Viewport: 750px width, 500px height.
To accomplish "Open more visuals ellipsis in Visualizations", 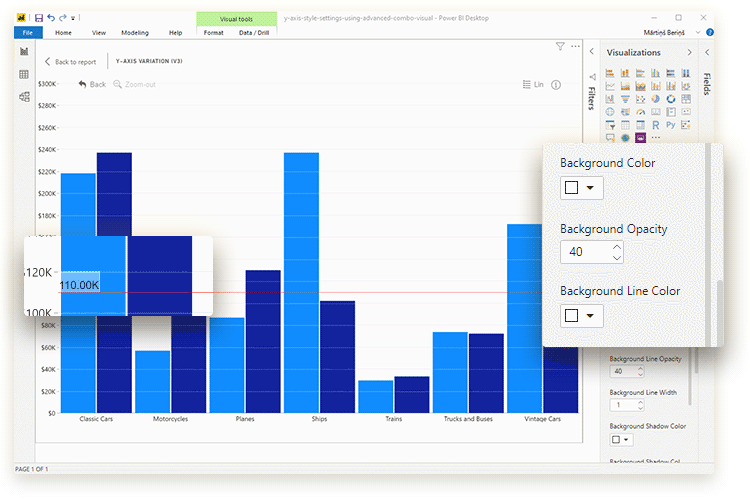I will (656, 137).
